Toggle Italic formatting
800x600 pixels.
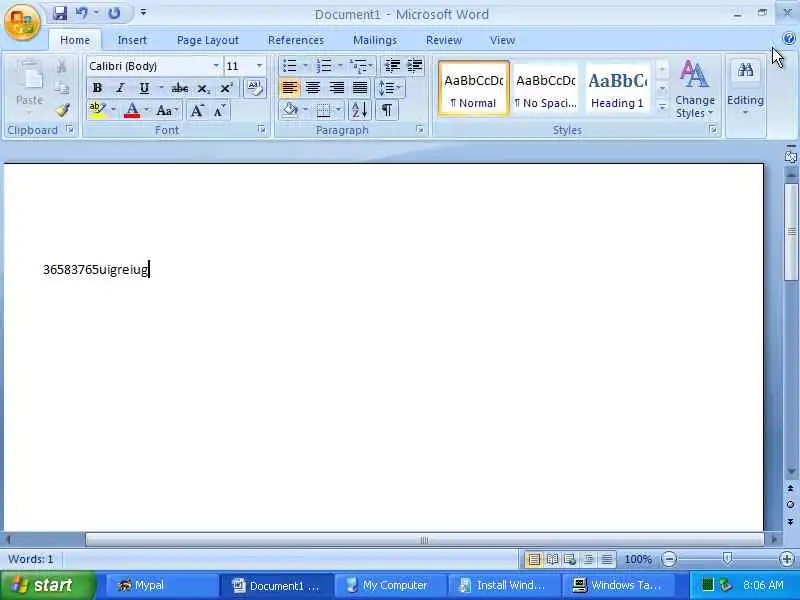(120, 88)
